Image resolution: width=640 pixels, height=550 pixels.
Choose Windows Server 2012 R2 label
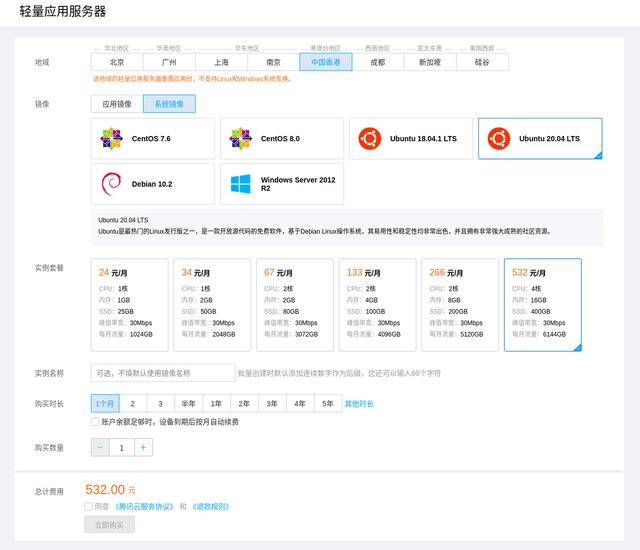point(298,184)
